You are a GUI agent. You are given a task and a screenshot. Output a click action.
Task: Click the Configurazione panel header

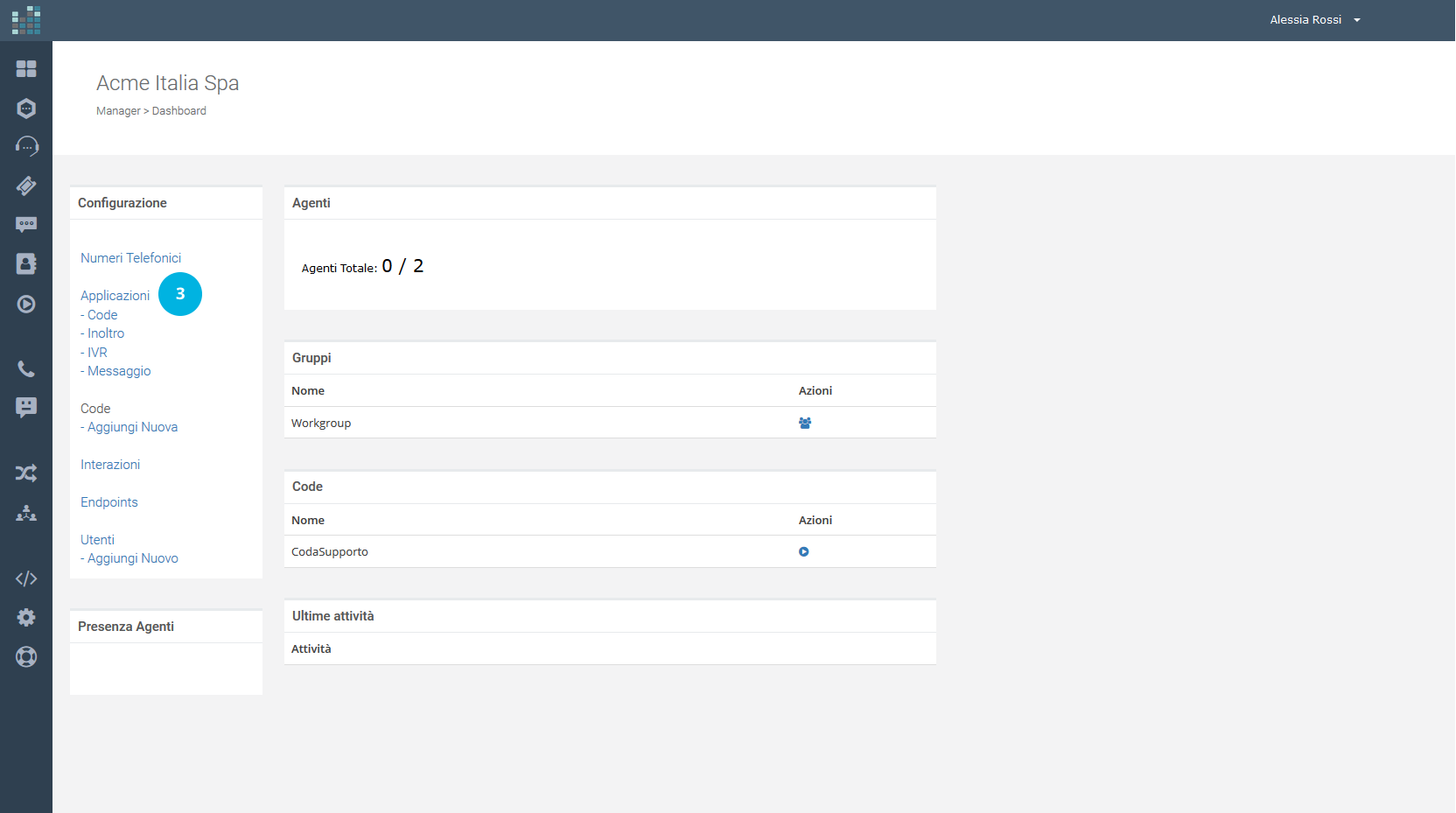click(166, 202)
